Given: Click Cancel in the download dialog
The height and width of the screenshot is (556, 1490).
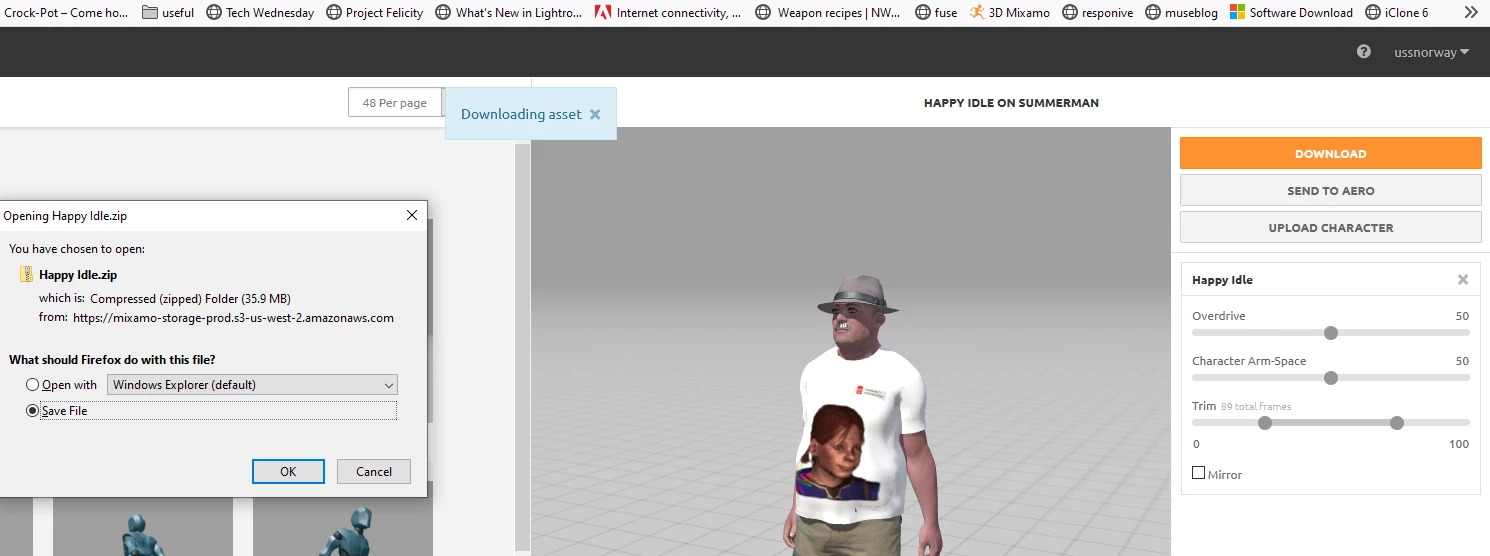Looking at the screenshot, I should pos(374,471).
